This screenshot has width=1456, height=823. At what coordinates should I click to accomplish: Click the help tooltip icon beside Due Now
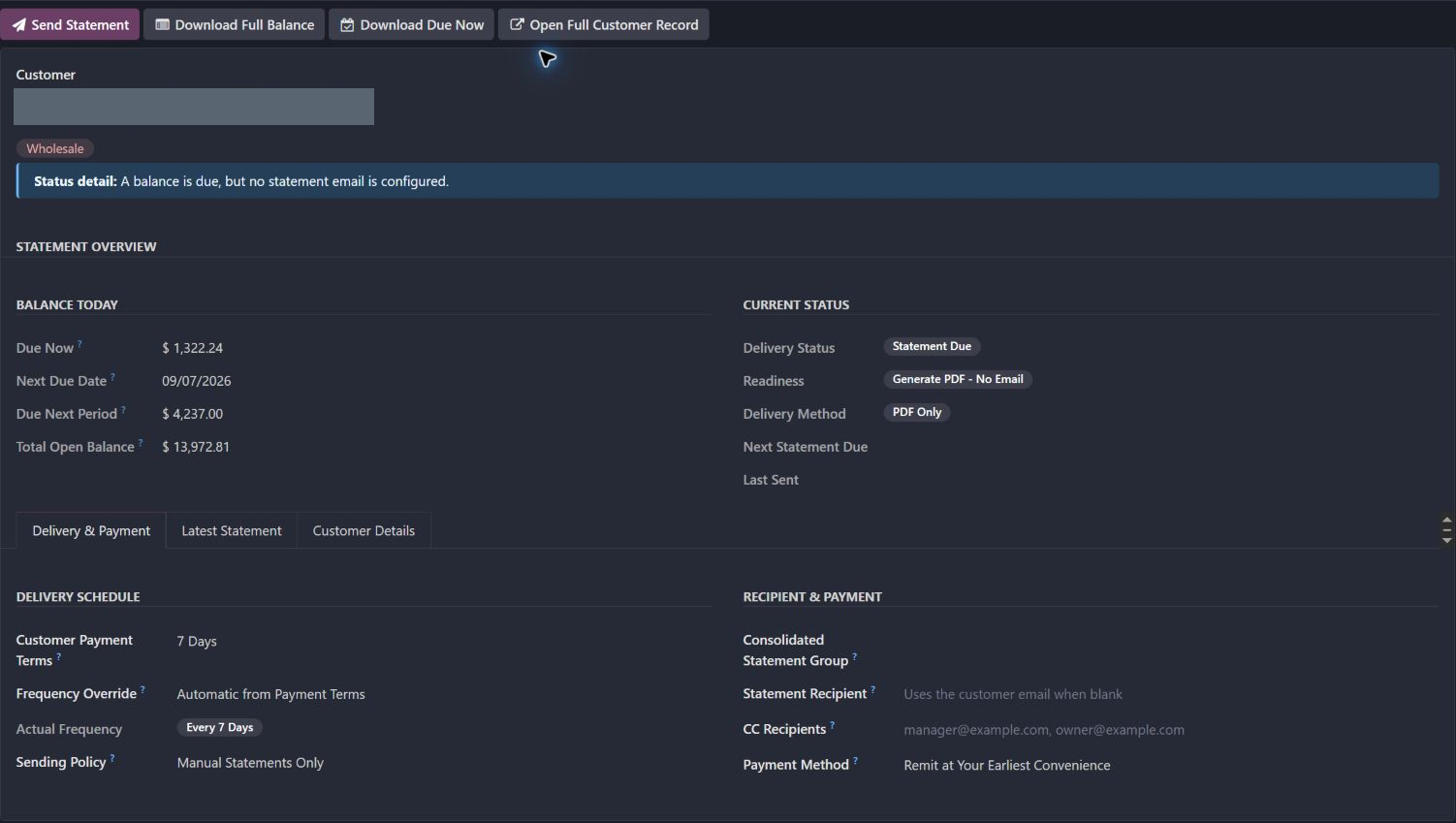click(79, 343)
